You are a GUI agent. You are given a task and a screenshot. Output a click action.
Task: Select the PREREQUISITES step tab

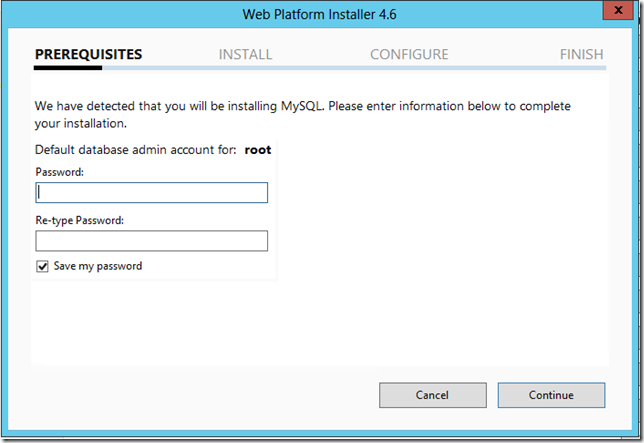pos(88,54)
